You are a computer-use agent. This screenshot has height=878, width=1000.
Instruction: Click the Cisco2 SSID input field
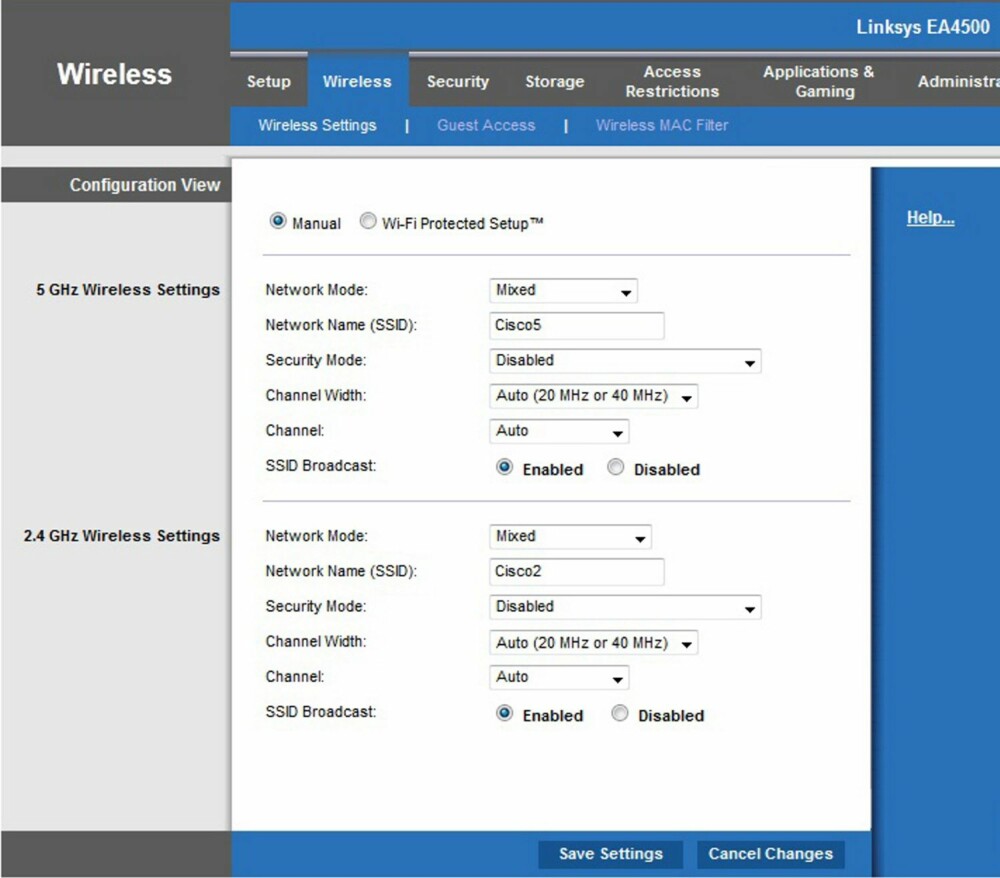[x=577, y=571]
